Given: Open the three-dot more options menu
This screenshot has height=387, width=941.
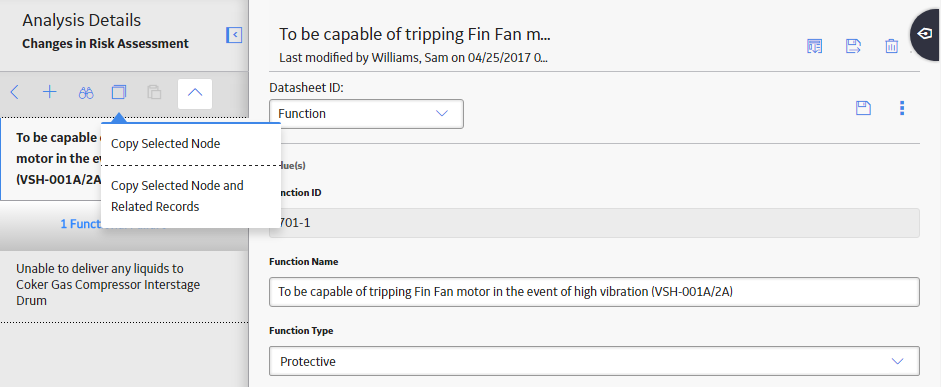Looking at the screenshot, I should [x=901, y=108].
